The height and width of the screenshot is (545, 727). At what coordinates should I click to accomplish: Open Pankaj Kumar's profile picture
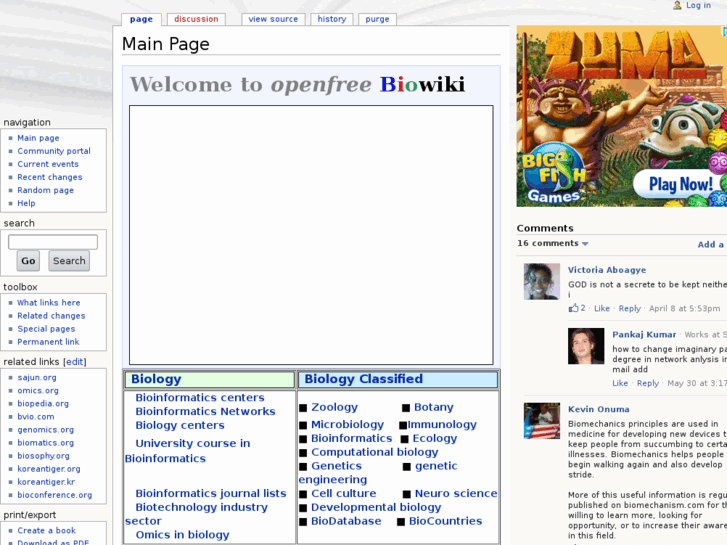pos(586,346)
